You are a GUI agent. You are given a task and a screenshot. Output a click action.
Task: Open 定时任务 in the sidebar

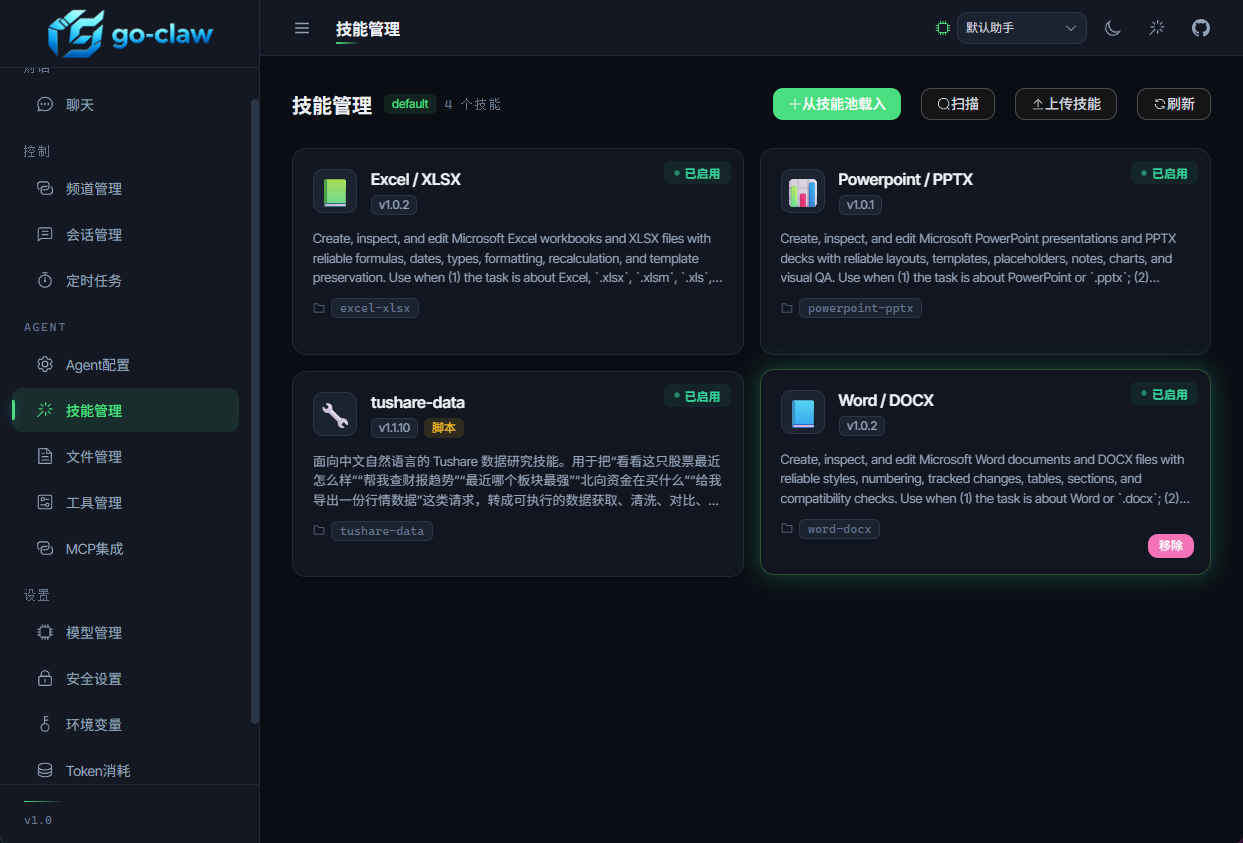point(125,280)
